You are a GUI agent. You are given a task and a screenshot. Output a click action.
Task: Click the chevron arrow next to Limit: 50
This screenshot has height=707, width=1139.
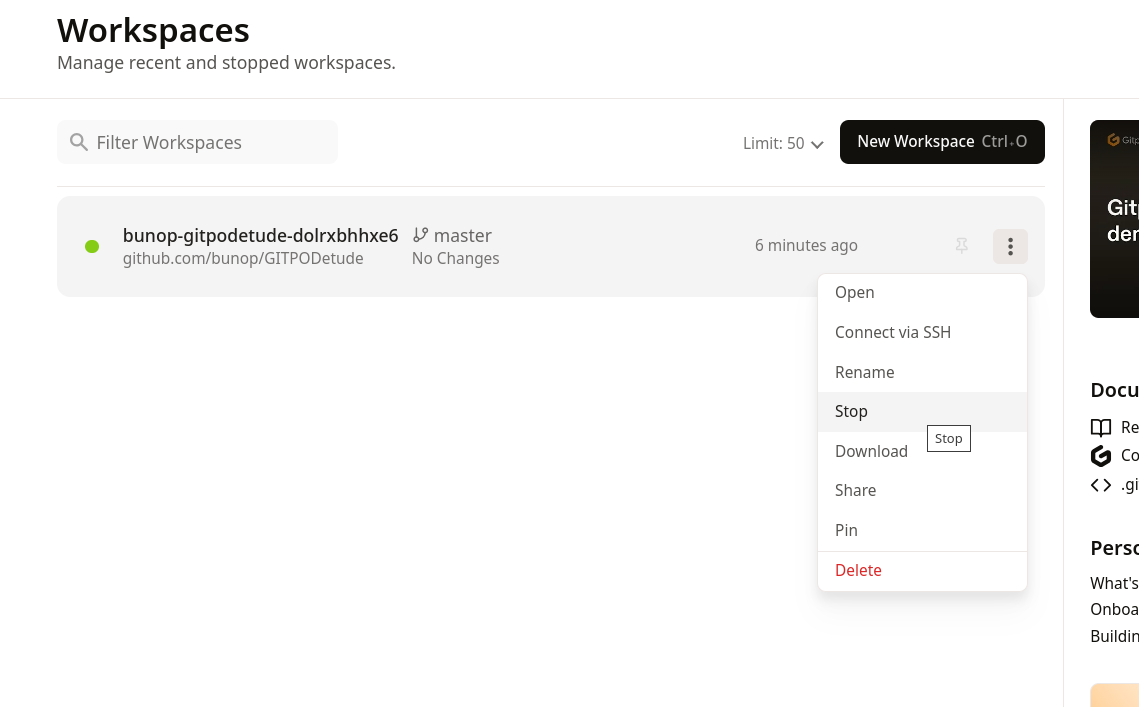coord(817,144)
